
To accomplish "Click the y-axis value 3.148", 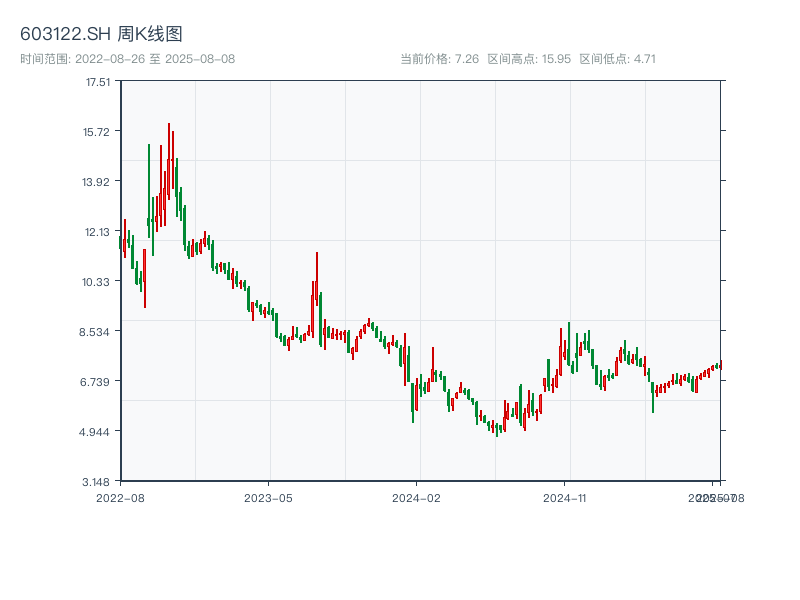I will pyautogui.click(x=96, y=482).
